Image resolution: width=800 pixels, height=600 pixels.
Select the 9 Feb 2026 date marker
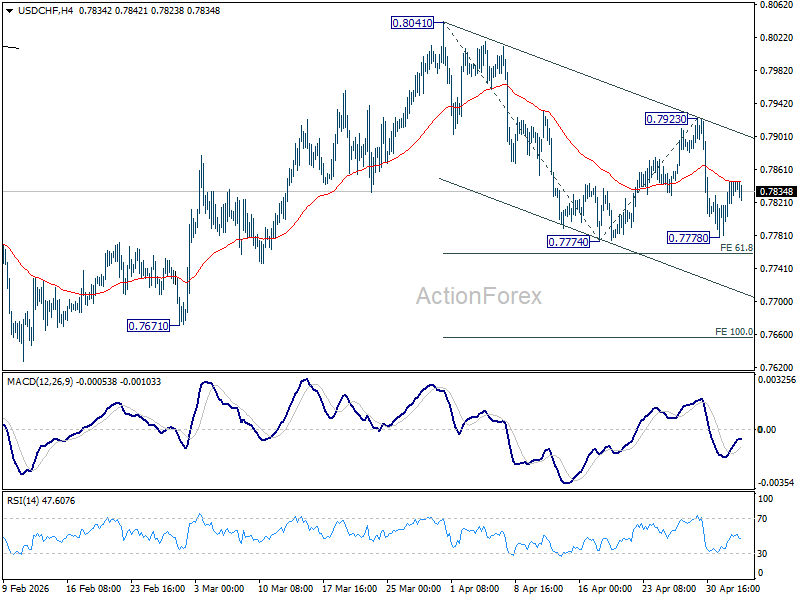click(26, 588)
